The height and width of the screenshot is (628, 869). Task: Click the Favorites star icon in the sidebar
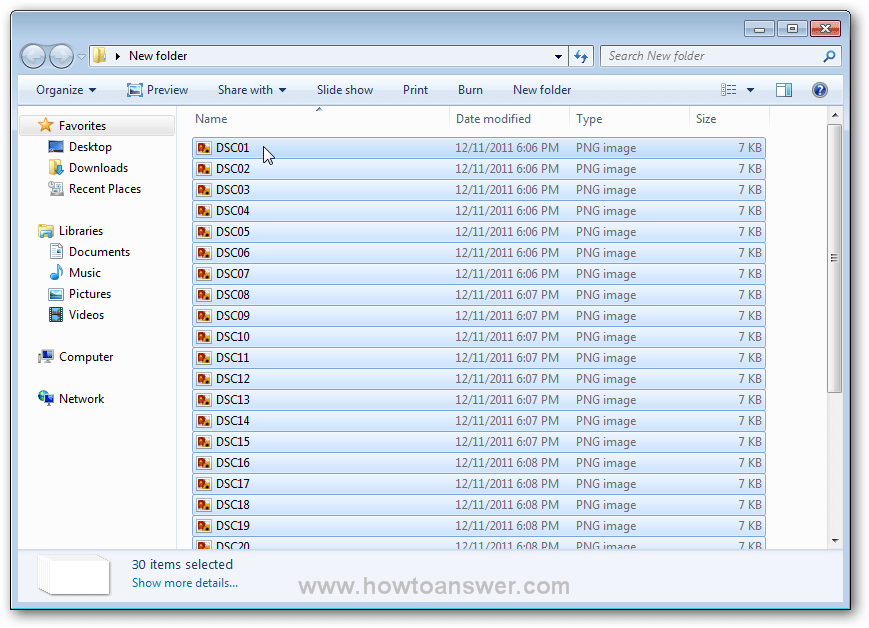(x=45, y=125)
